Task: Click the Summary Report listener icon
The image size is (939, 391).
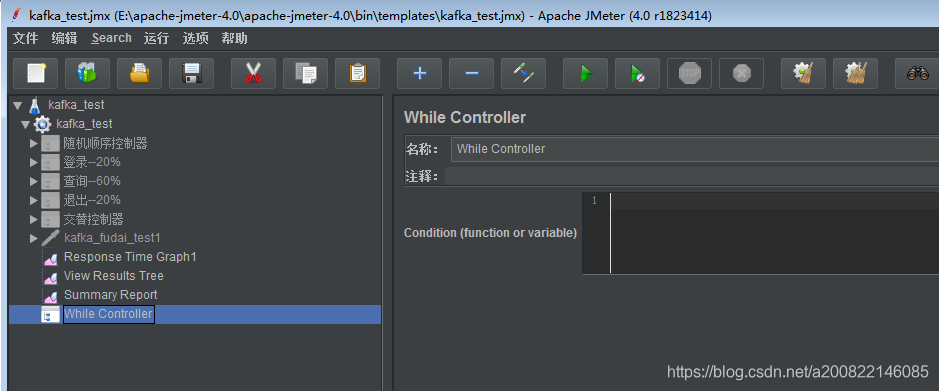Action: tap(50, 296)
